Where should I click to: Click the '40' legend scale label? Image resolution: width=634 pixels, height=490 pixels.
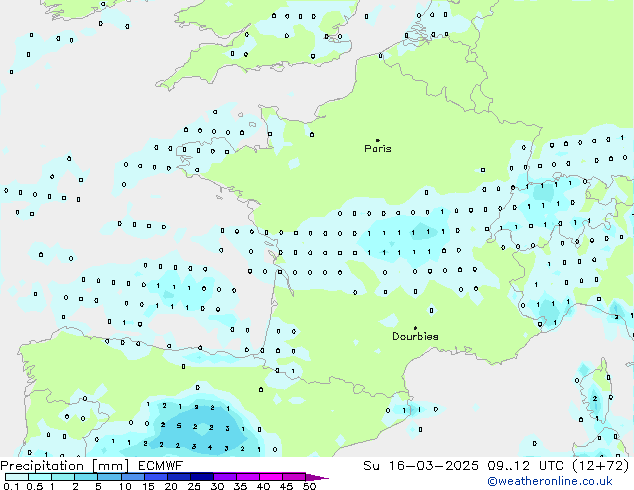tap(263, 486)
